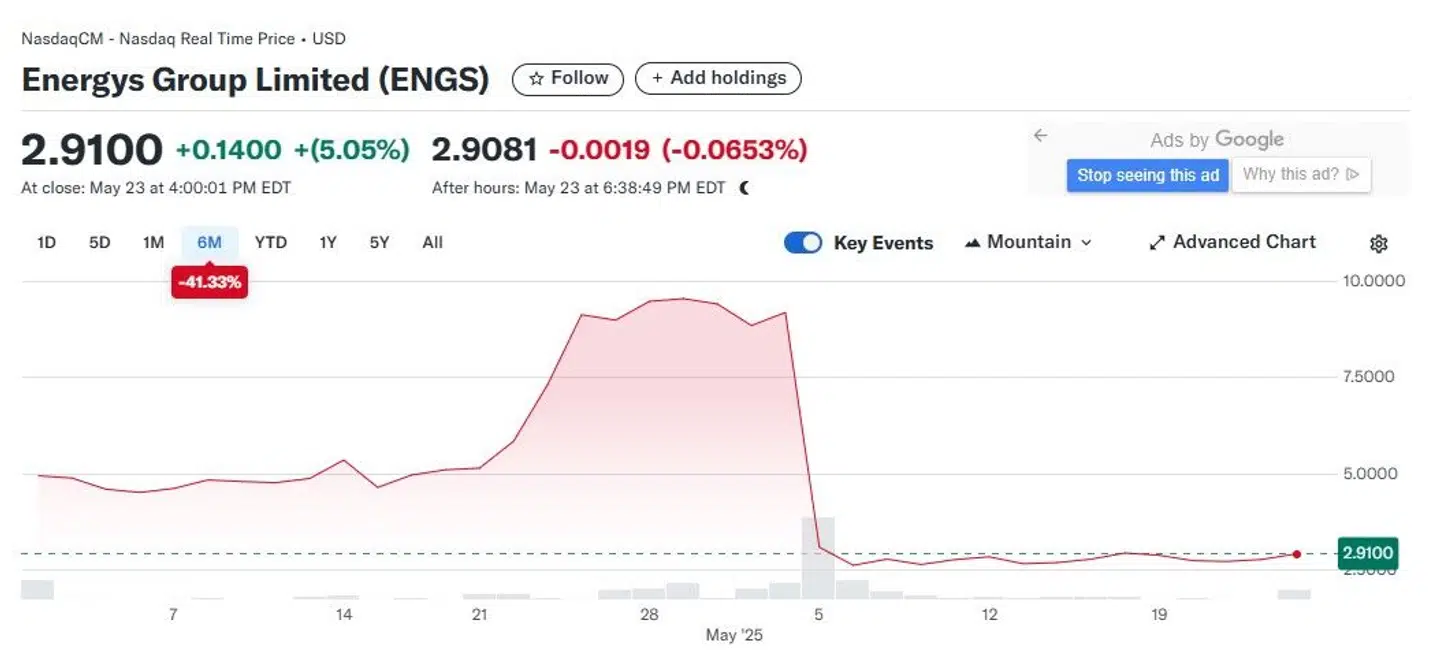The height and width of the screenshot is (661, 1440).
Task: Select the 1D time range tab
Action: (x=46, y=243)
